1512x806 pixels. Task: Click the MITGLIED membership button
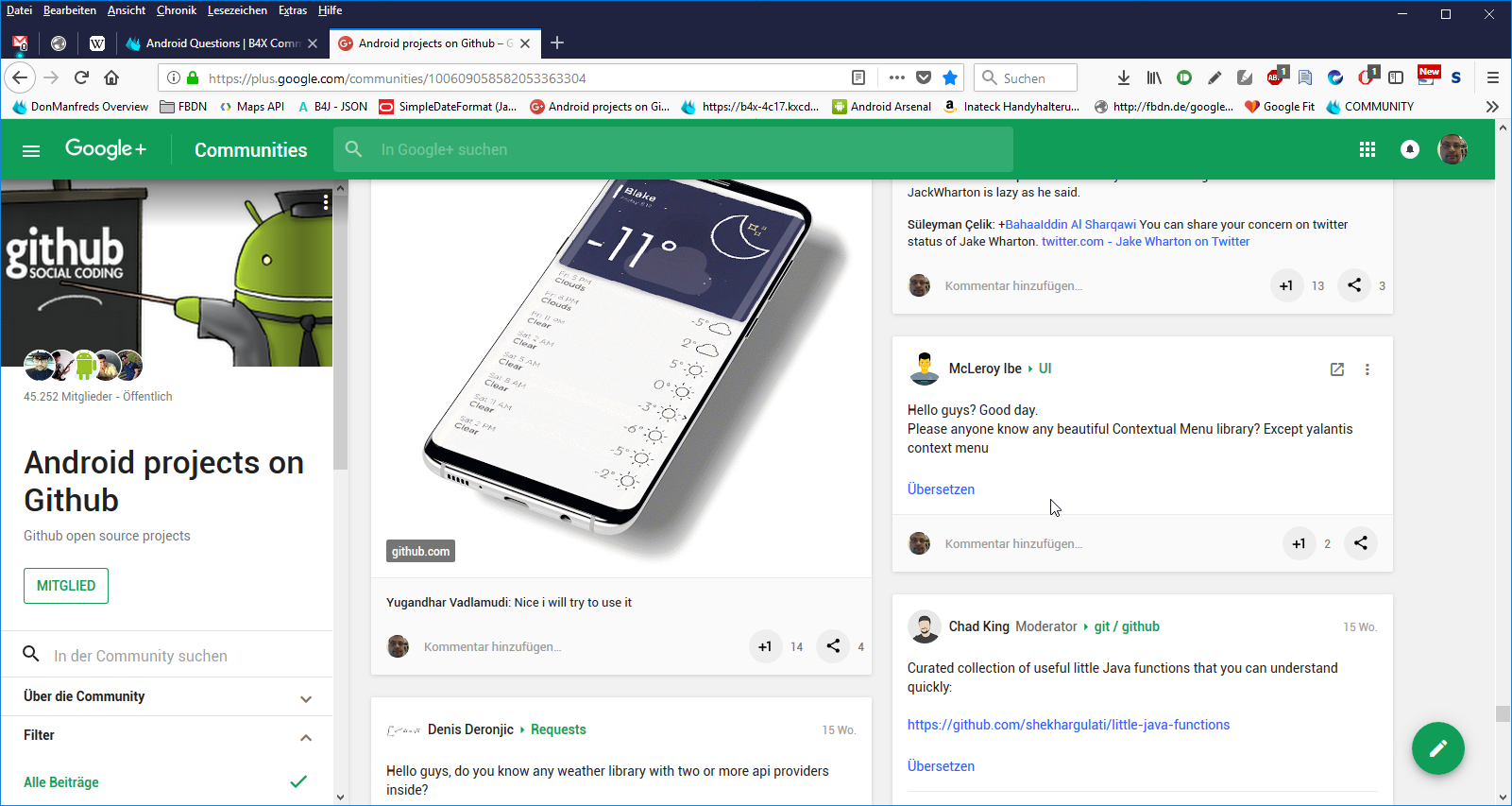pos(66,586)
